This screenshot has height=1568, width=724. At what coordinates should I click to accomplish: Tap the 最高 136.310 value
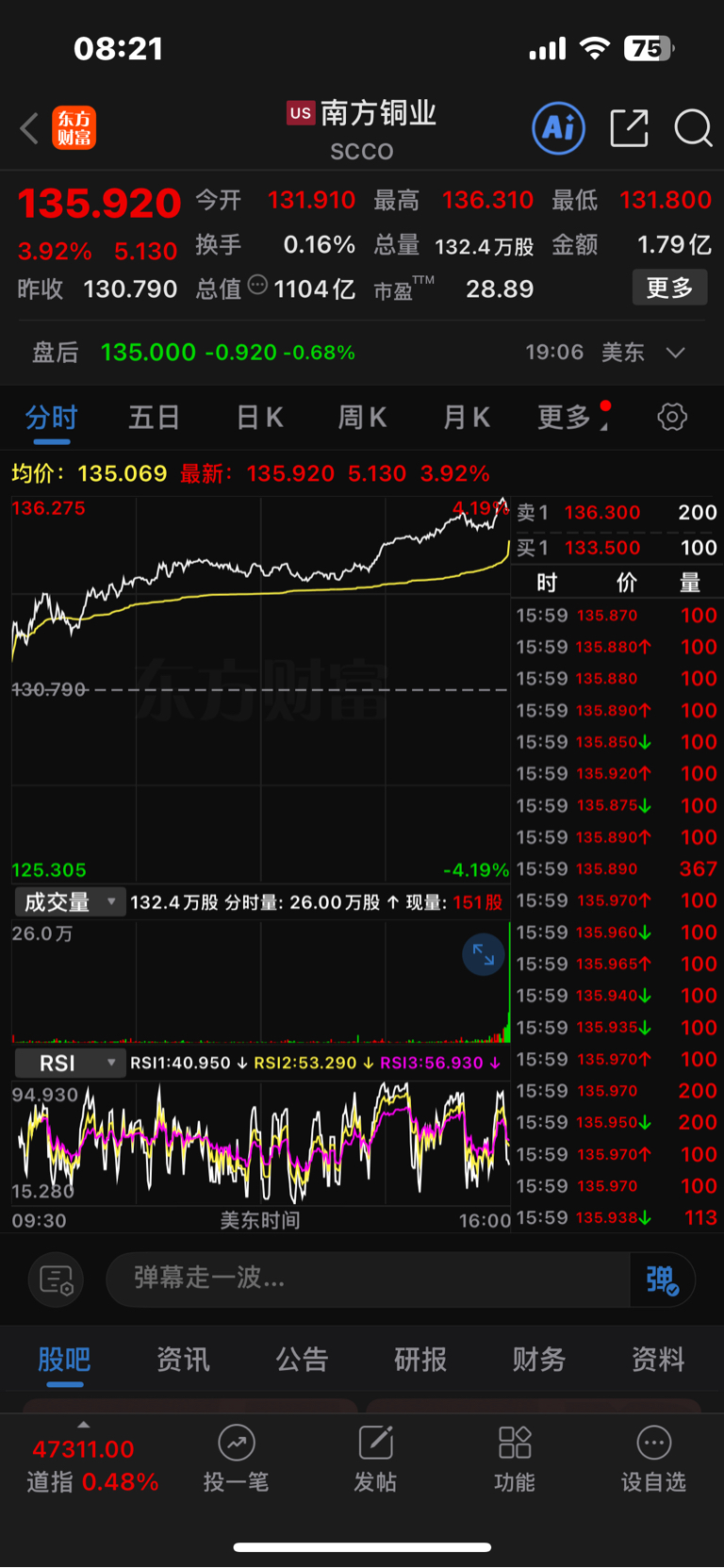pyautogui.click(x=487, y=200)
